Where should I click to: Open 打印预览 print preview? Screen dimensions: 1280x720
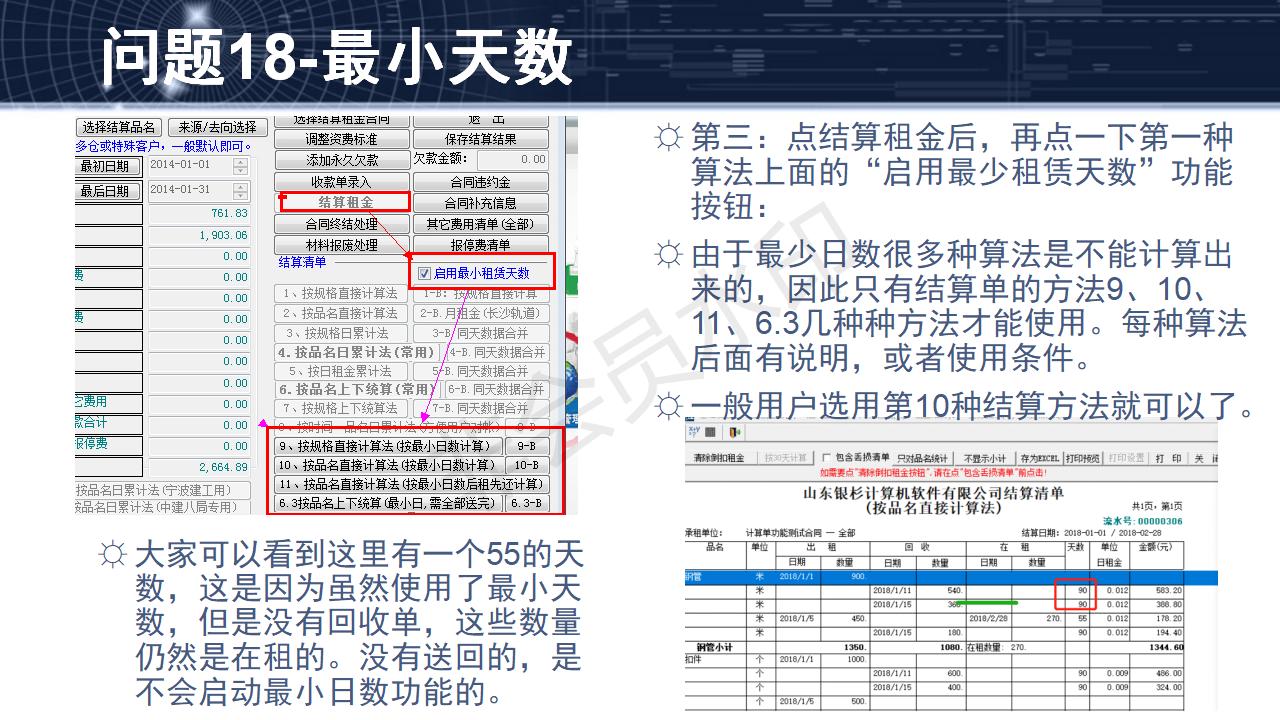pos(1084,458)
